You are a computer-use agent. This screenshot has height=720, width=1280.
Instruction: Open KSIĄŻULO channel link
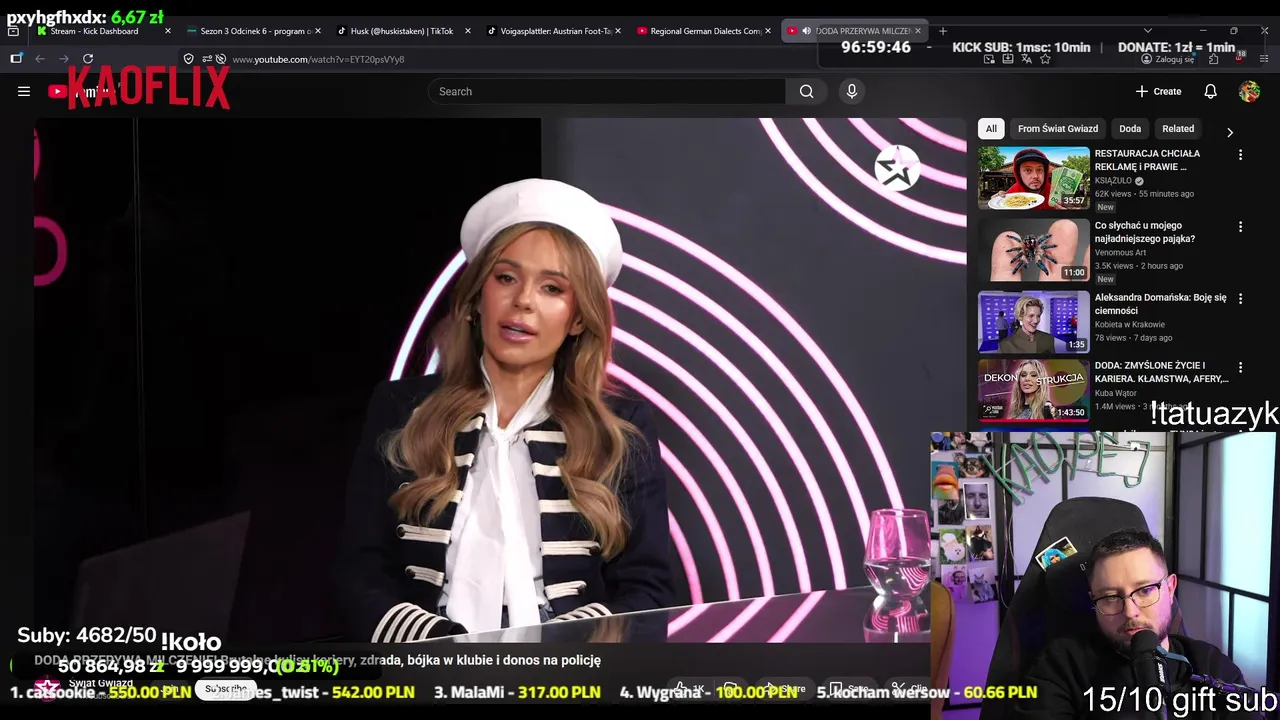[x=1113, y=181]
